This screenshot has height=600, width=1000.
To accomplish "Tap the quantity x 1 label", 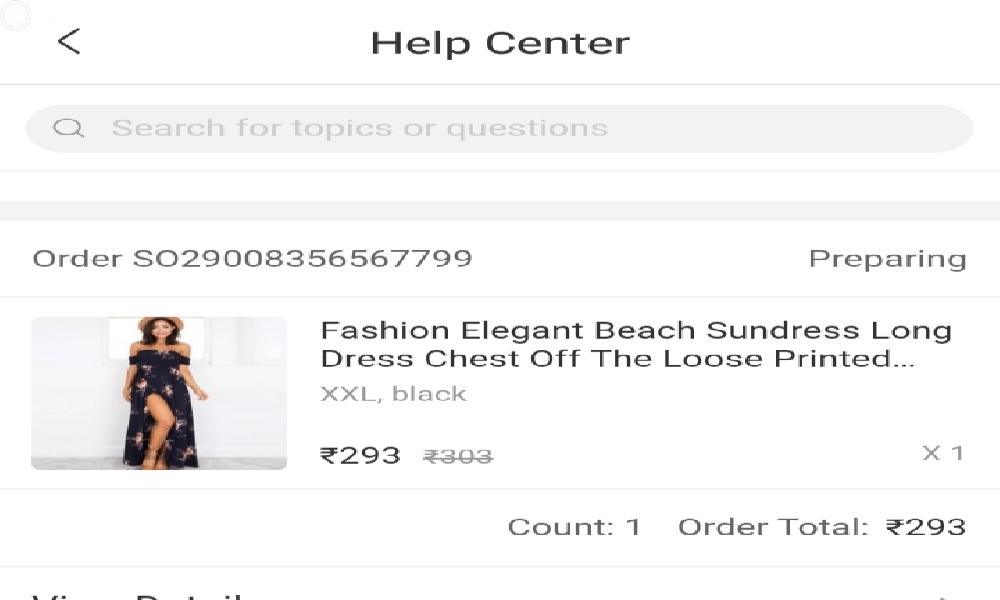I will point(942,453).
